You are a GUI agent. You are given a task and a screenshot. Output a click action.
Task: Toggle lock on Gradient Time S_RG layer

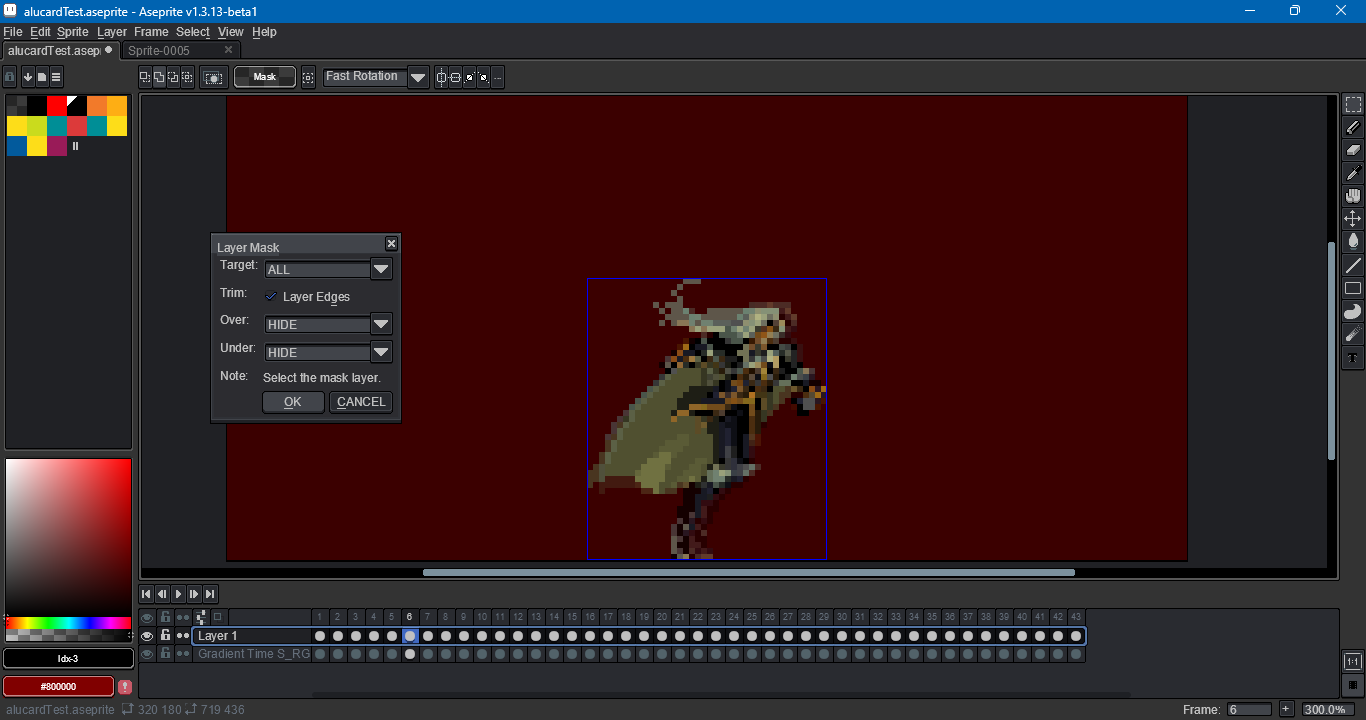[x=165, y=654]
